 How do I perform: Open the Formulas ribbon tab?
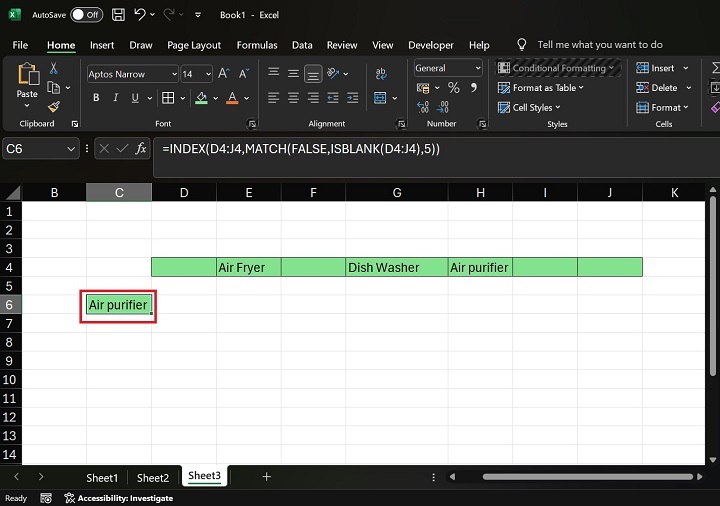point(257,45)
